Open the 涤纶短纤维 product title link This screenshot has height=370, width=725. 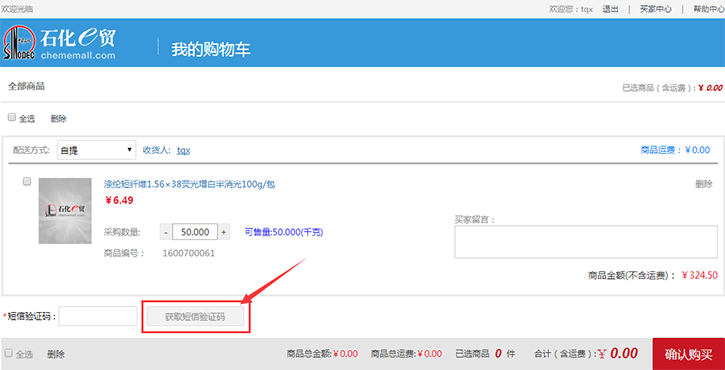pos(190,185)
